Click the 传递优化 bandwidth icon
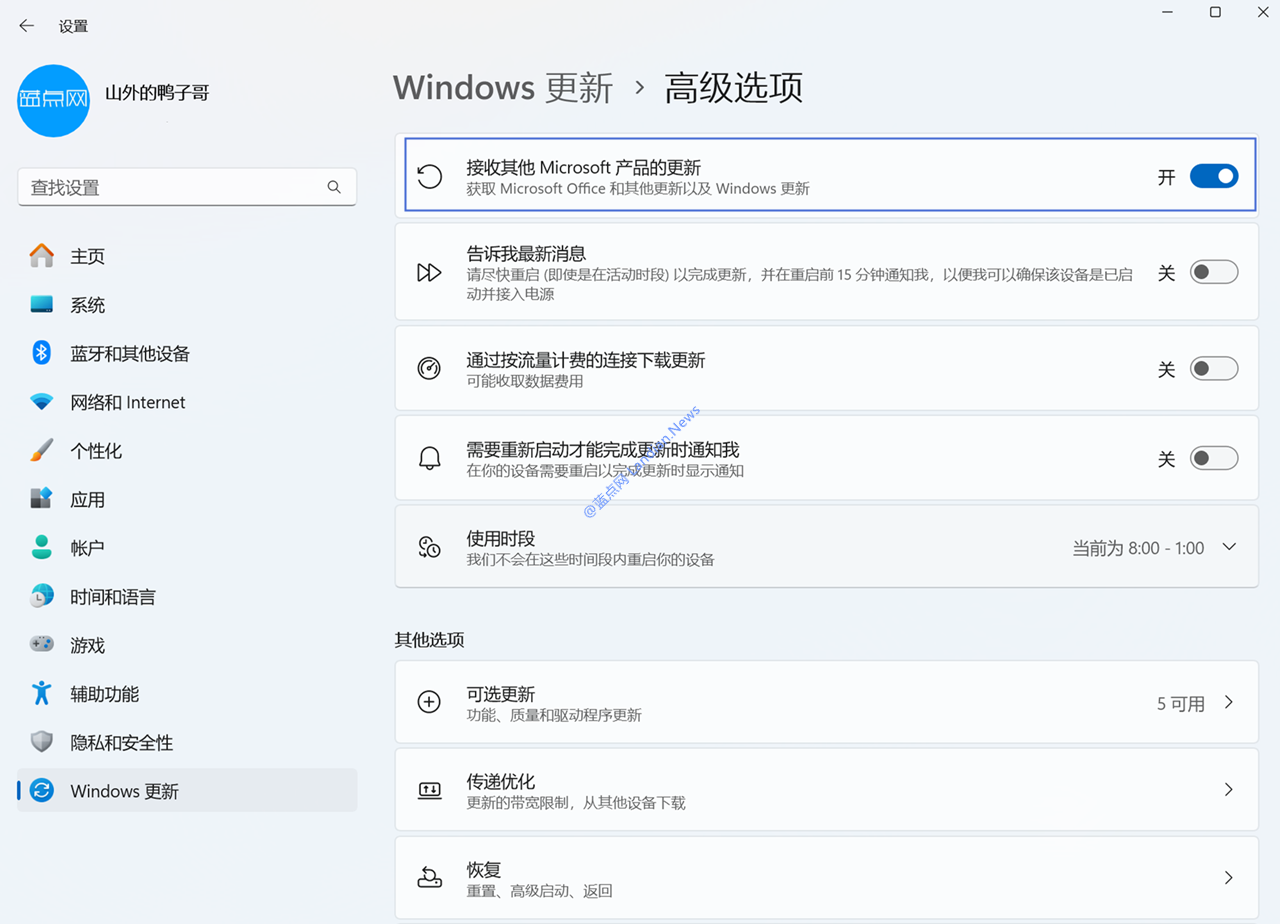 pyautogui.click(x=429, y=790)
